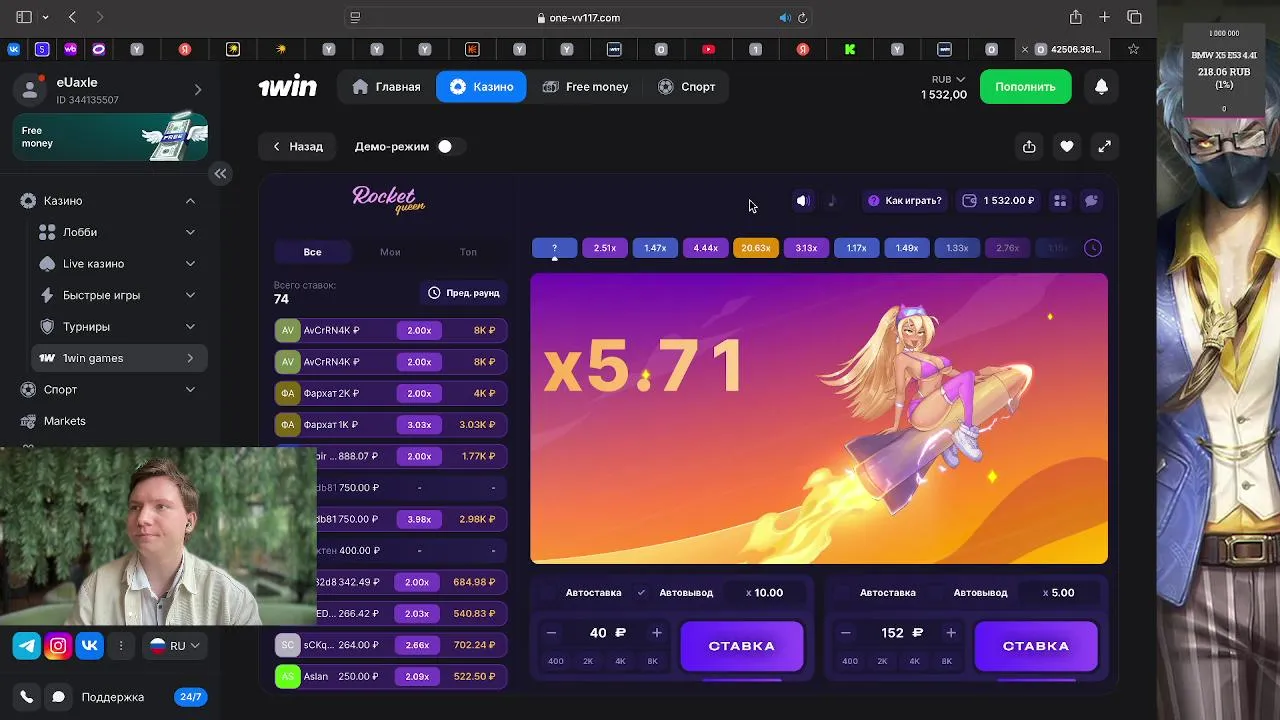The height and width of the screenshot is (720, 1280).
Task: Open VK social icon
Action: (x=89, y=646)
